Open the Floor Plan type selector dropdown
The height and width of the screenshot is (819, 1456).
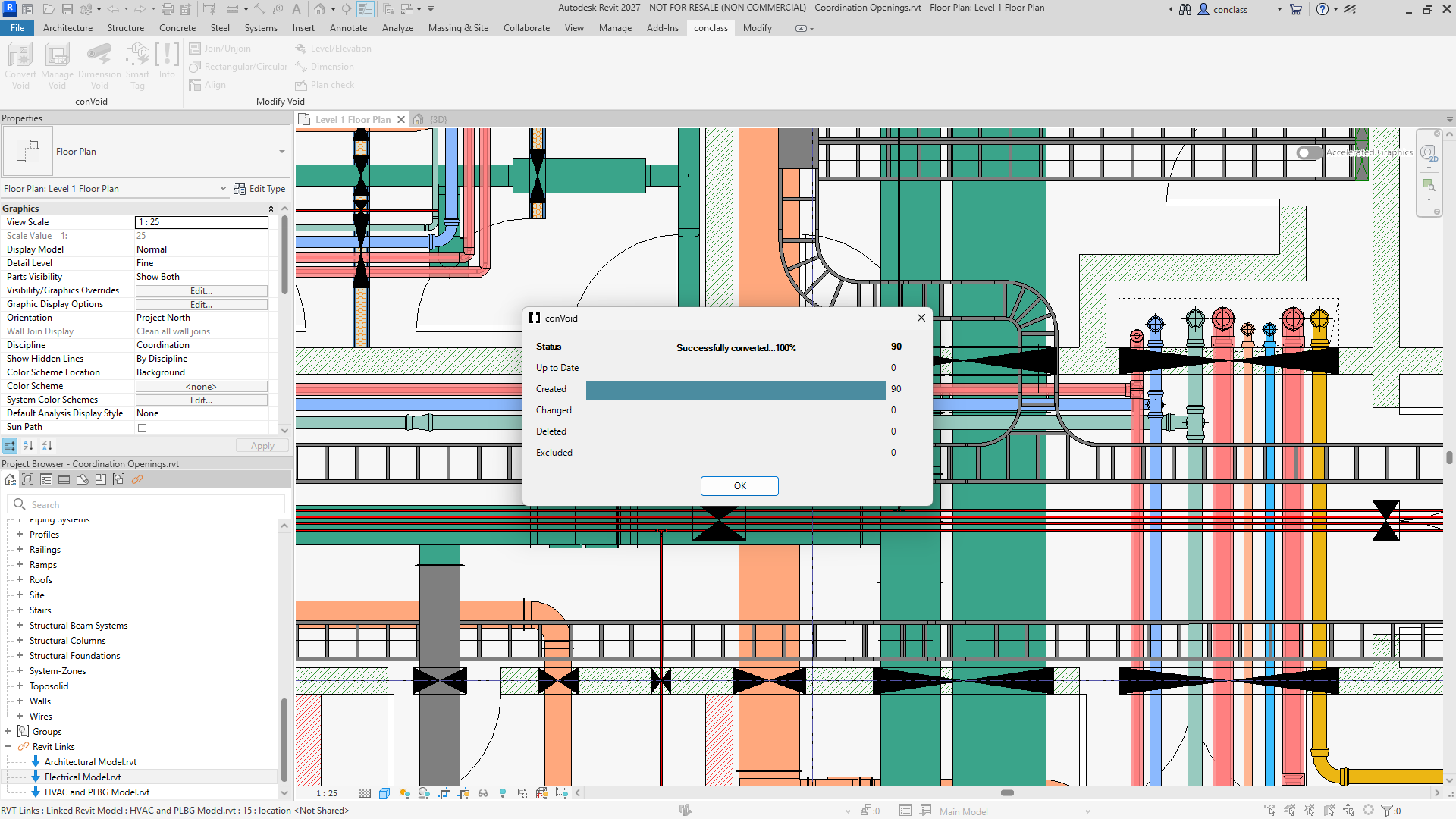[282, 152]
